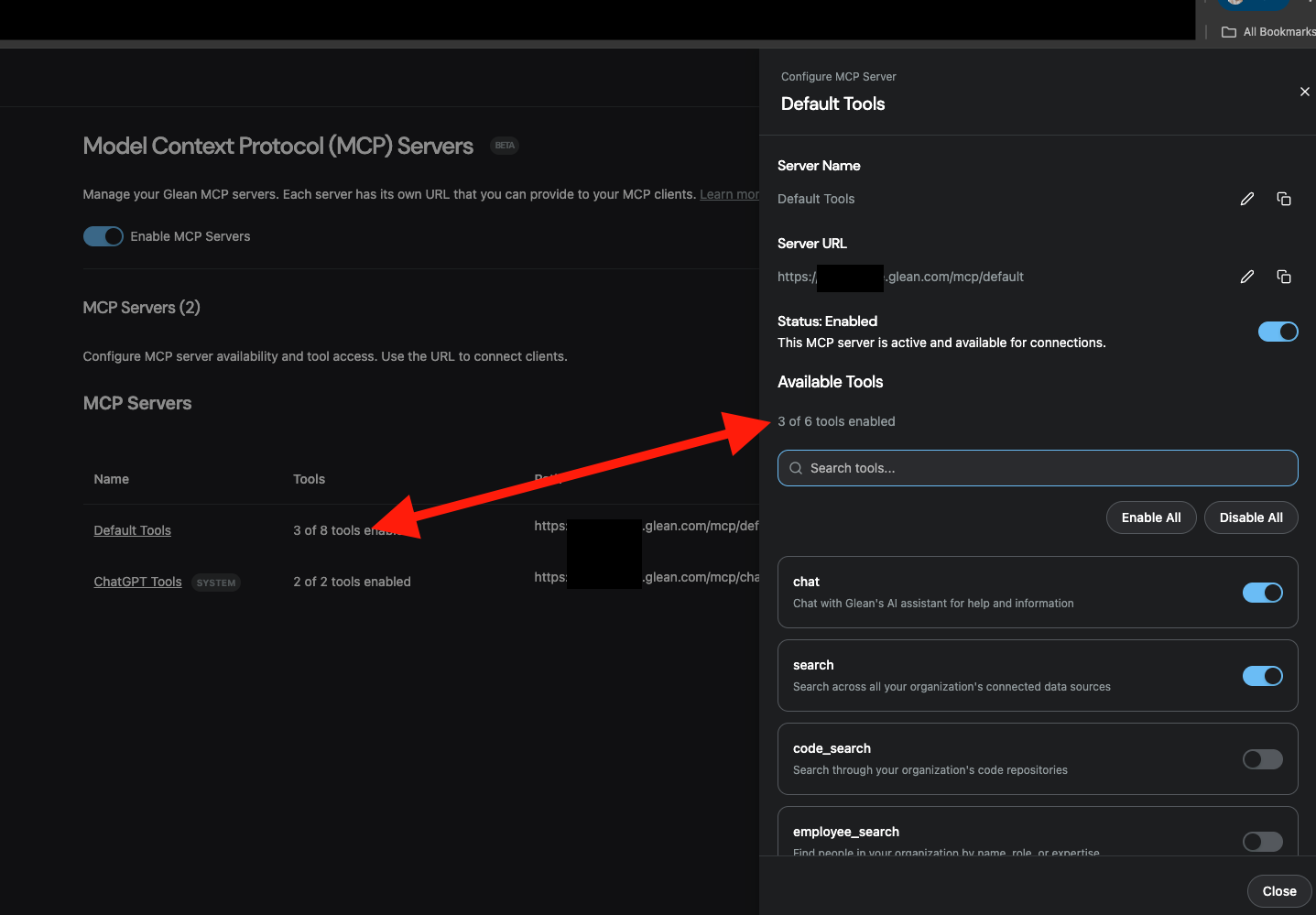Open the Default Tools server link
Screen dimensions: 1316x915
(133, 530)
